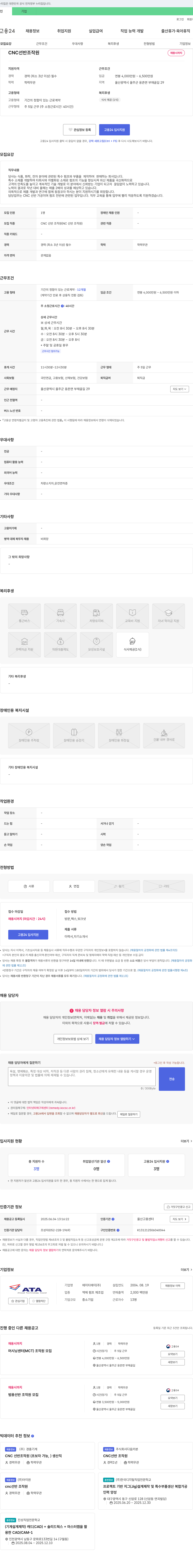This screenshot has width=193, height=1568.
Task: Click the 차량유지비 benefit icon
Action: 96,616
